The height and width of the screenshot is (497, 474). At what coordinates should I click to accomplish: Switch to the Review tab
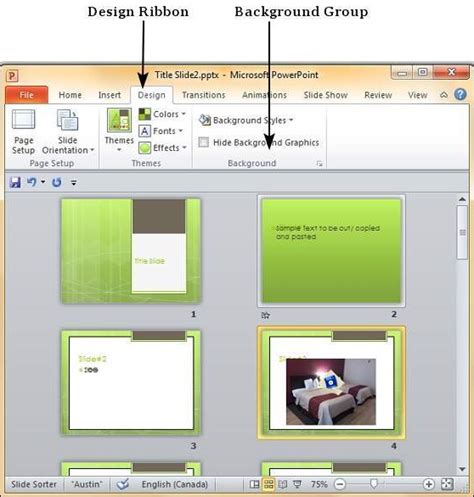(378, 95)
